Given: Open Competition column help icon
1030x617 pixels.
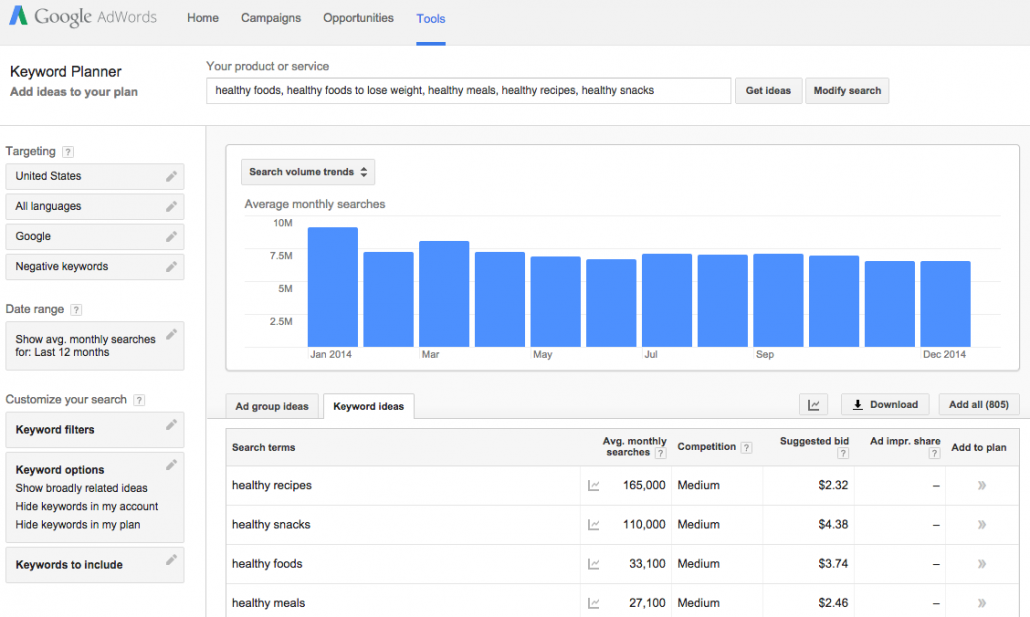Looking at the screenshot, I should click(x=746, y=447).
